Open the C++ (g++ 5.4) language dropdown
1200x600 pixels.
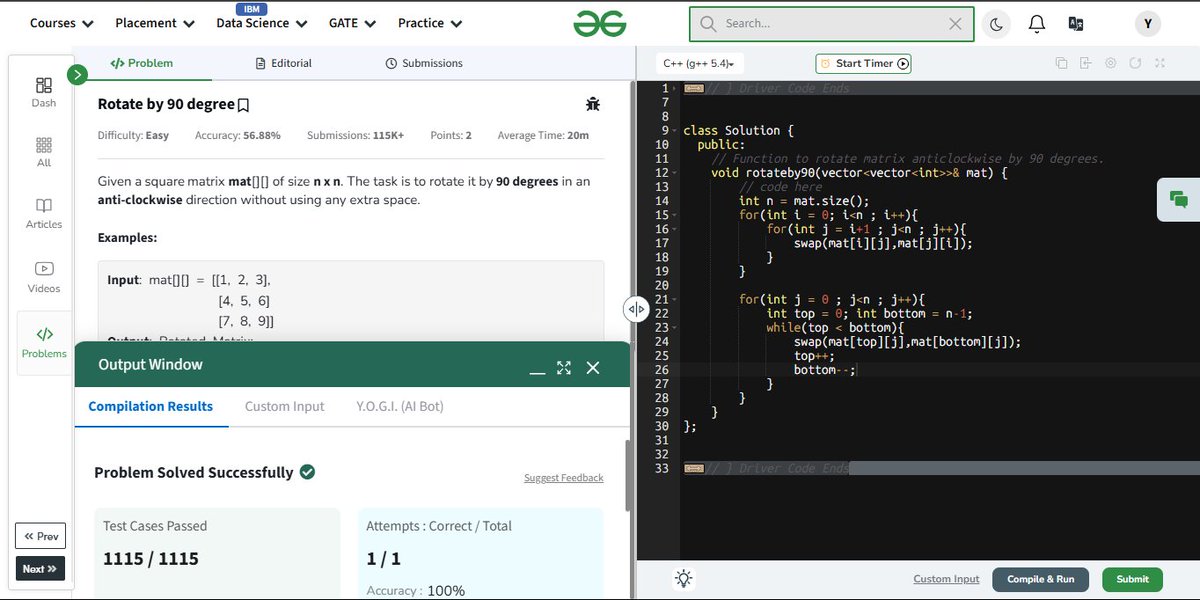coord(699,63)
